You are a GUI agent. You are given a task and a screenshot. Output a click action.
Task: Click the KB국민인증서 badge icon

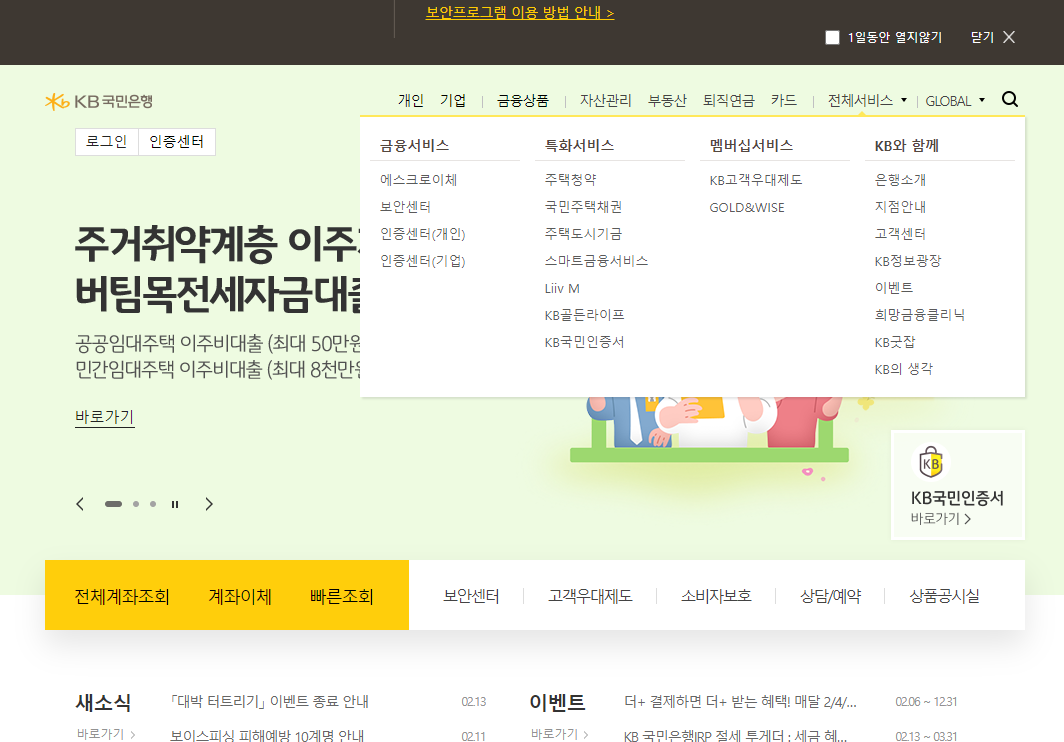pos(931,462)
